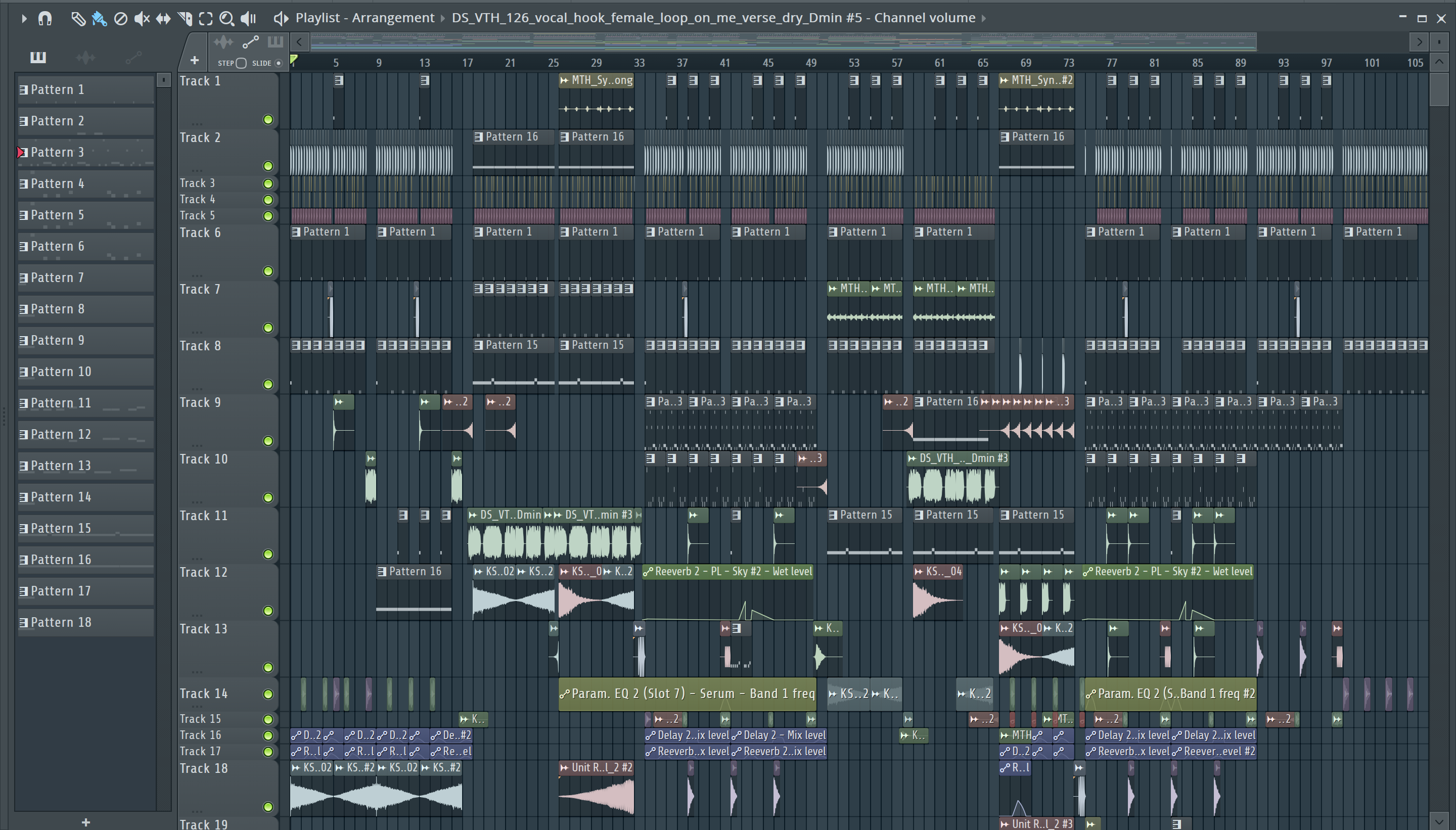The image size is (1456, 830).
Task: Open menu of Unit R..l_2 #2 clip
Action: click(x=564, y=768)
